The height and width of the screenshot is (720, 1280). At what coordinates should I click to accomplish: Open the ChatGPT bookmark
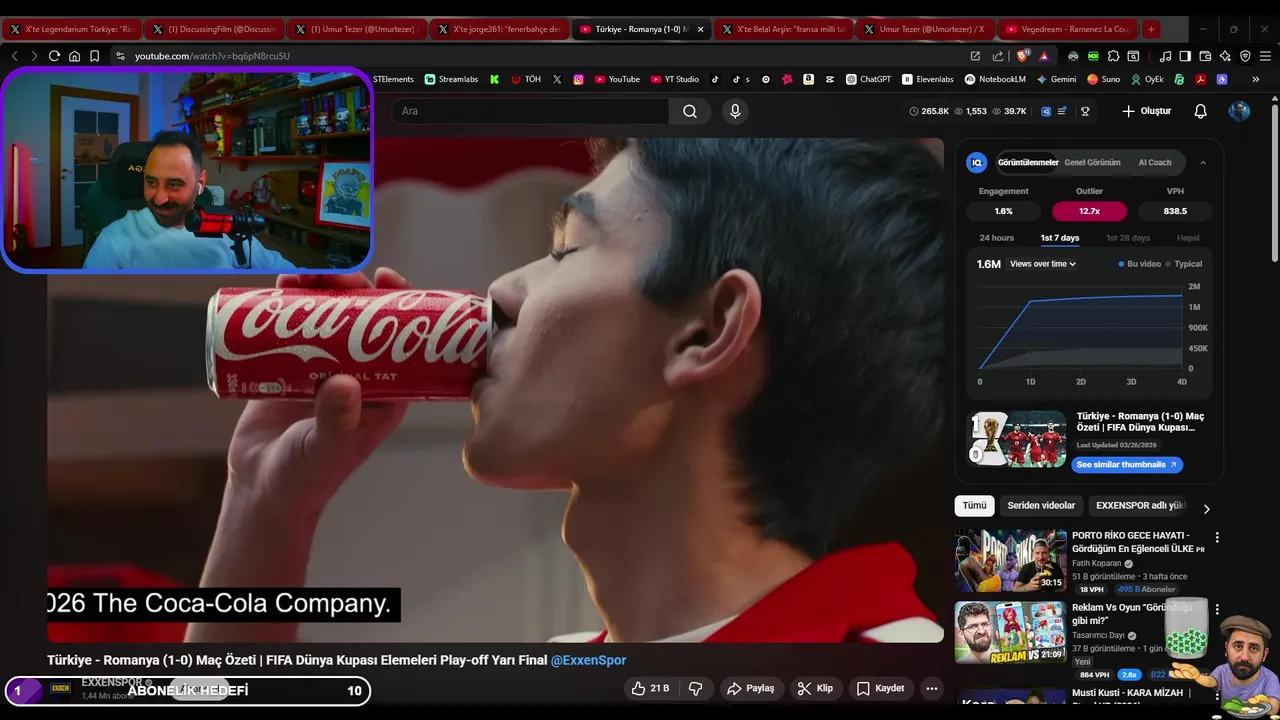868,79
